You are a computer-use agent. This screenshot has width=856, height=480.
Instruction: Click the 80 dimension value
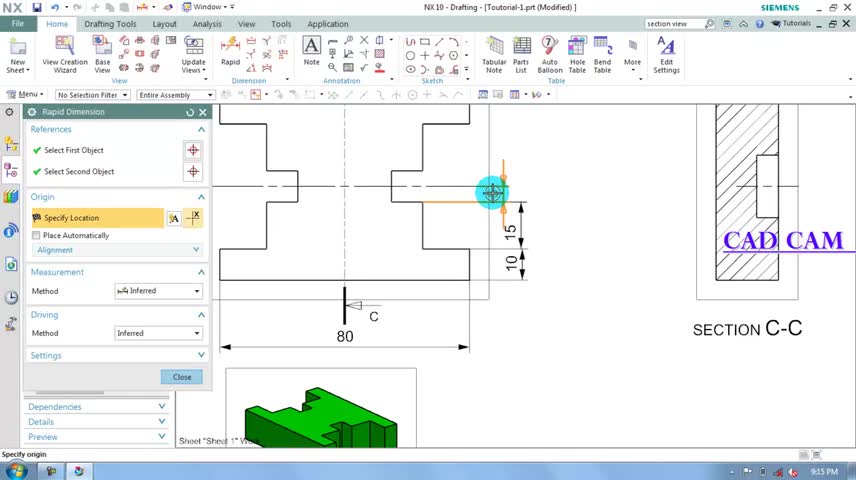pos(344,336)
